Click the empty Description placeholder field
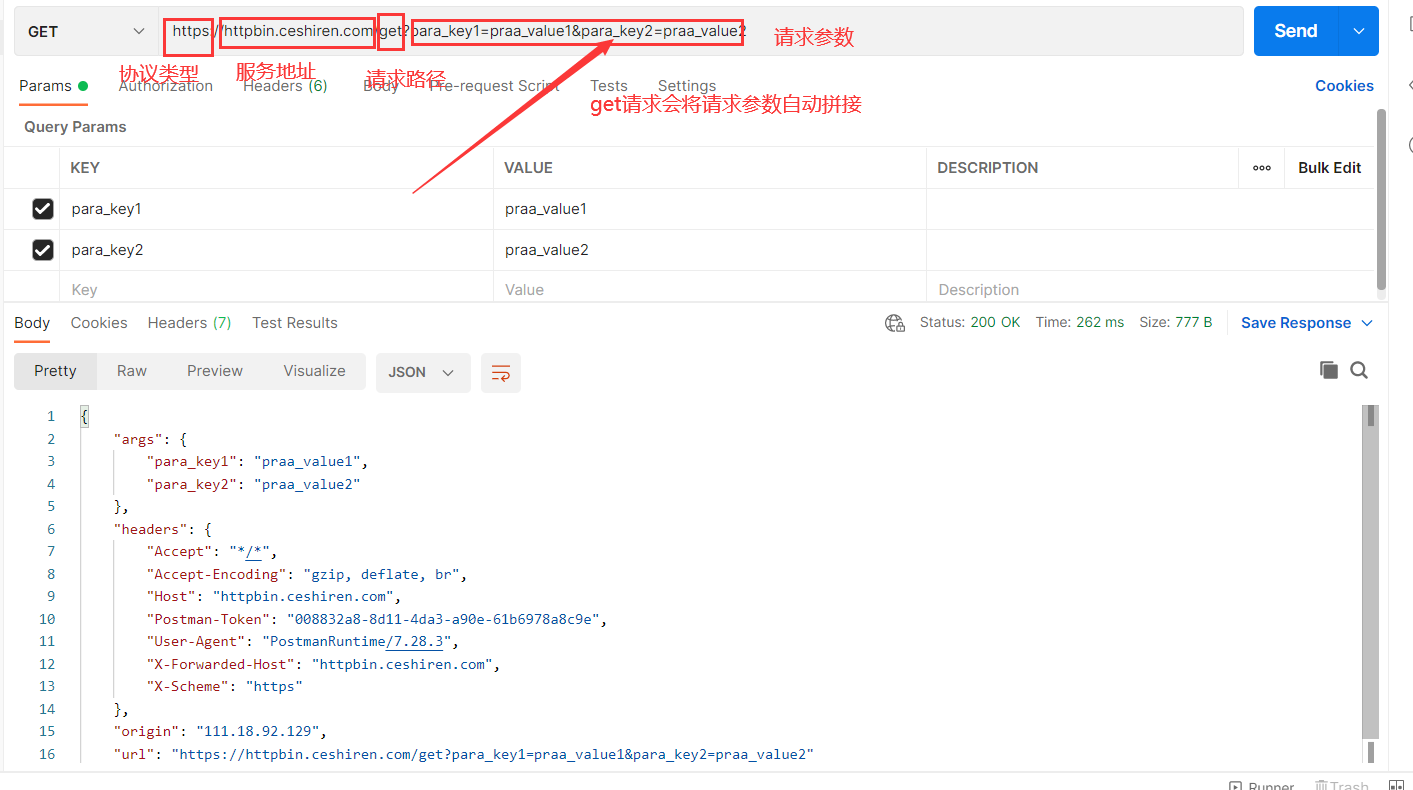Screen dimensions: 1413x790 pos(1150,290)
